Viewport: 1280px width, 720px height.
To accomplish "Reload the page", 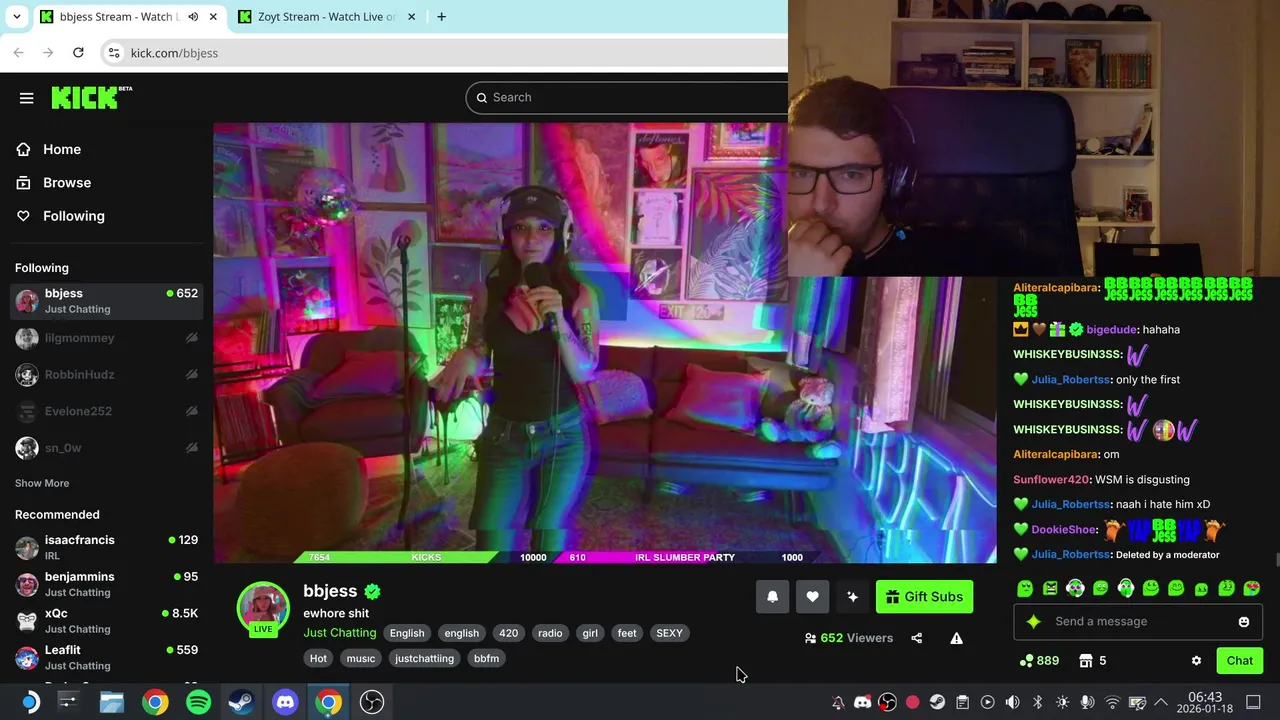I will [78, 53].
